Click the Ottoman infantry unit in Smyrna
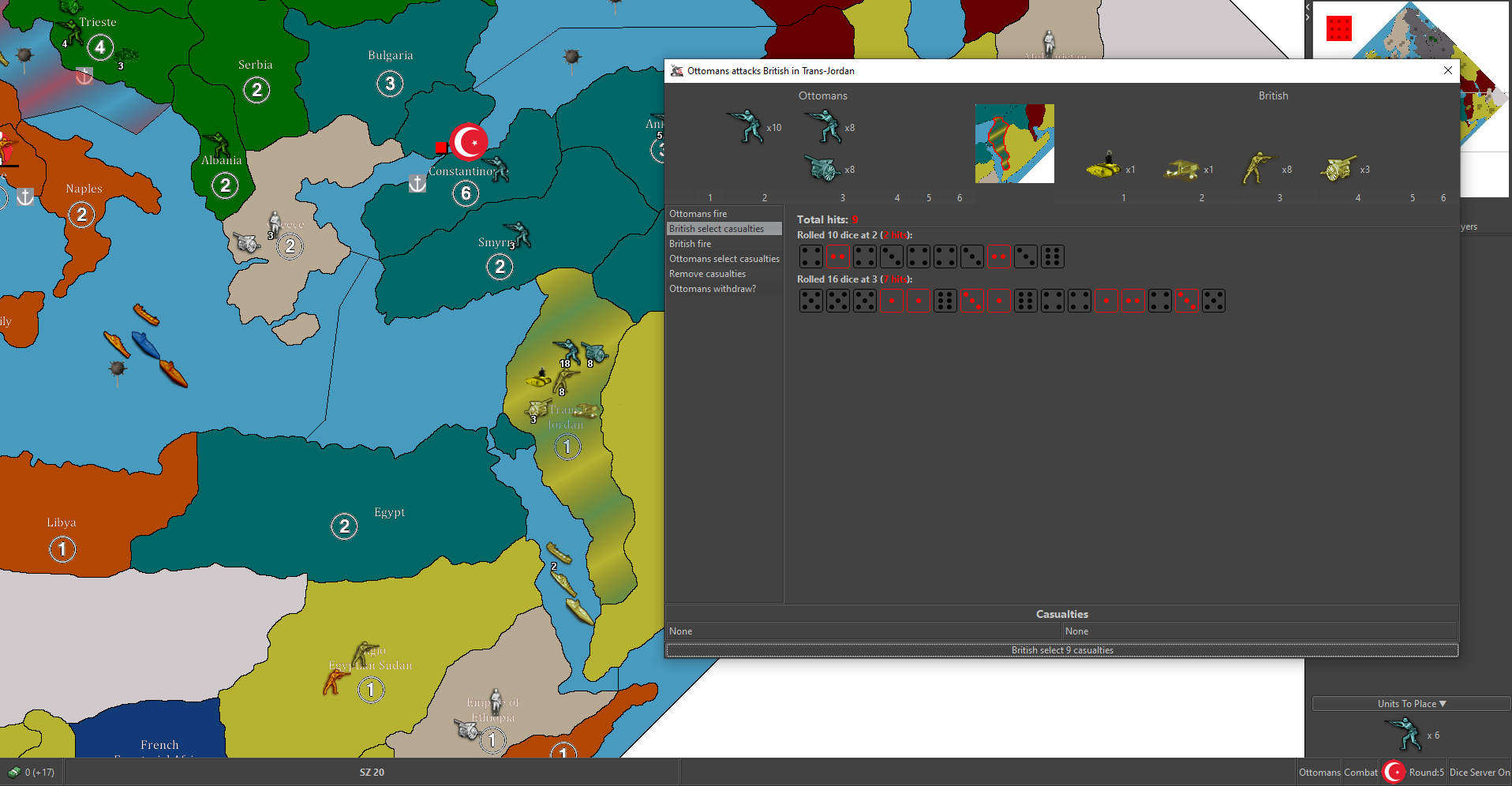The height and width of the screenshot is (786, 1512). pos(518,234)
